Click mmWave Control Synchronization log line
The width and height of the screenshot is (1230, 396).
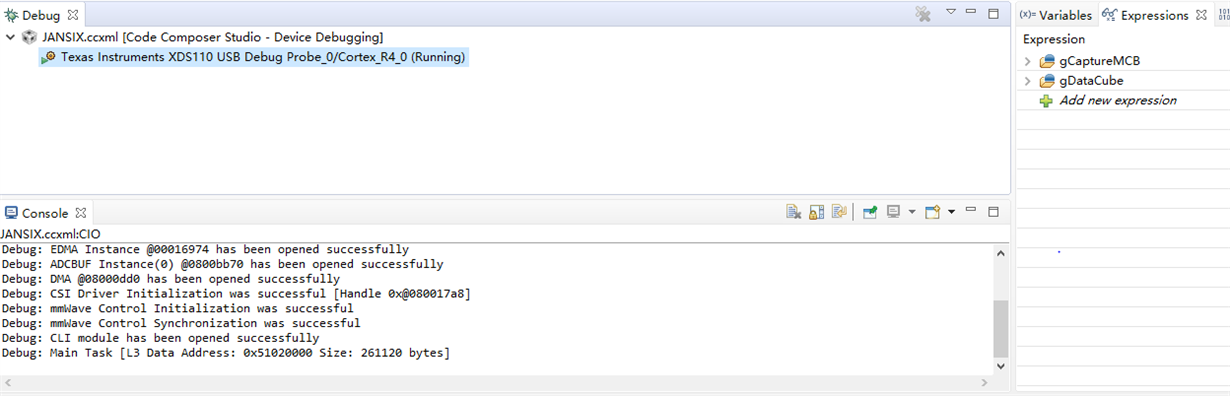tap(181, 323)
